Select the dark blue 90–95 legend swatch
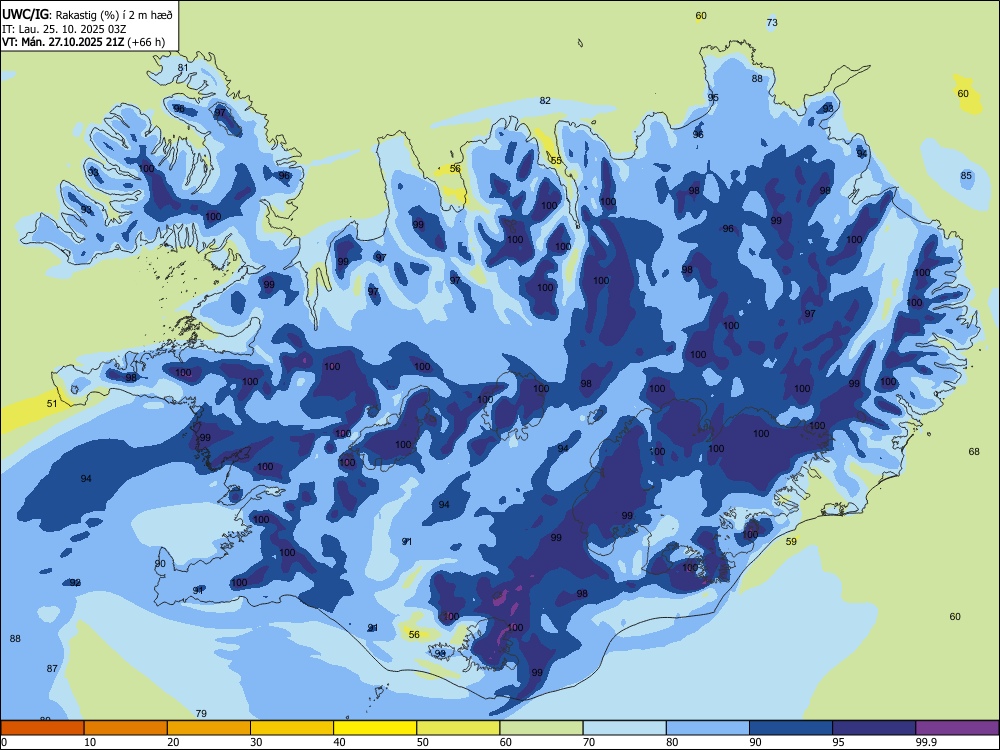Screen dimensions: 1000x750 point(791,728)
